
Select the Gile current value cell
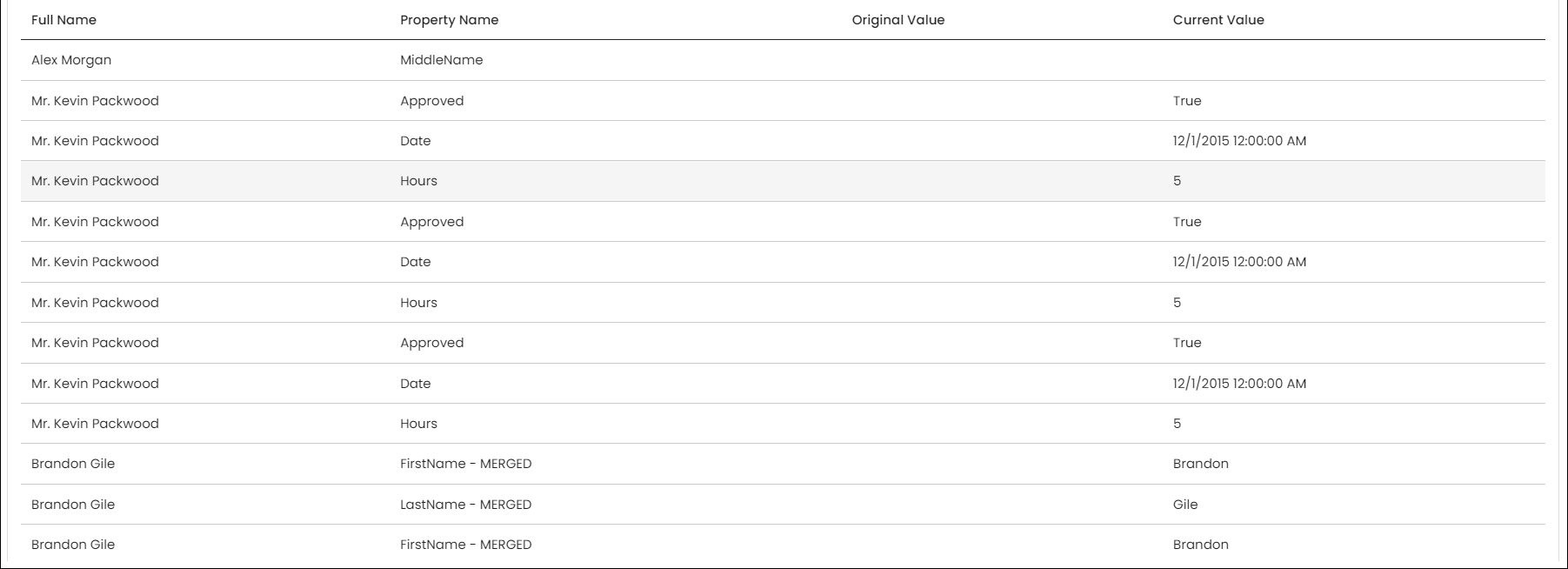(1184, 505)
